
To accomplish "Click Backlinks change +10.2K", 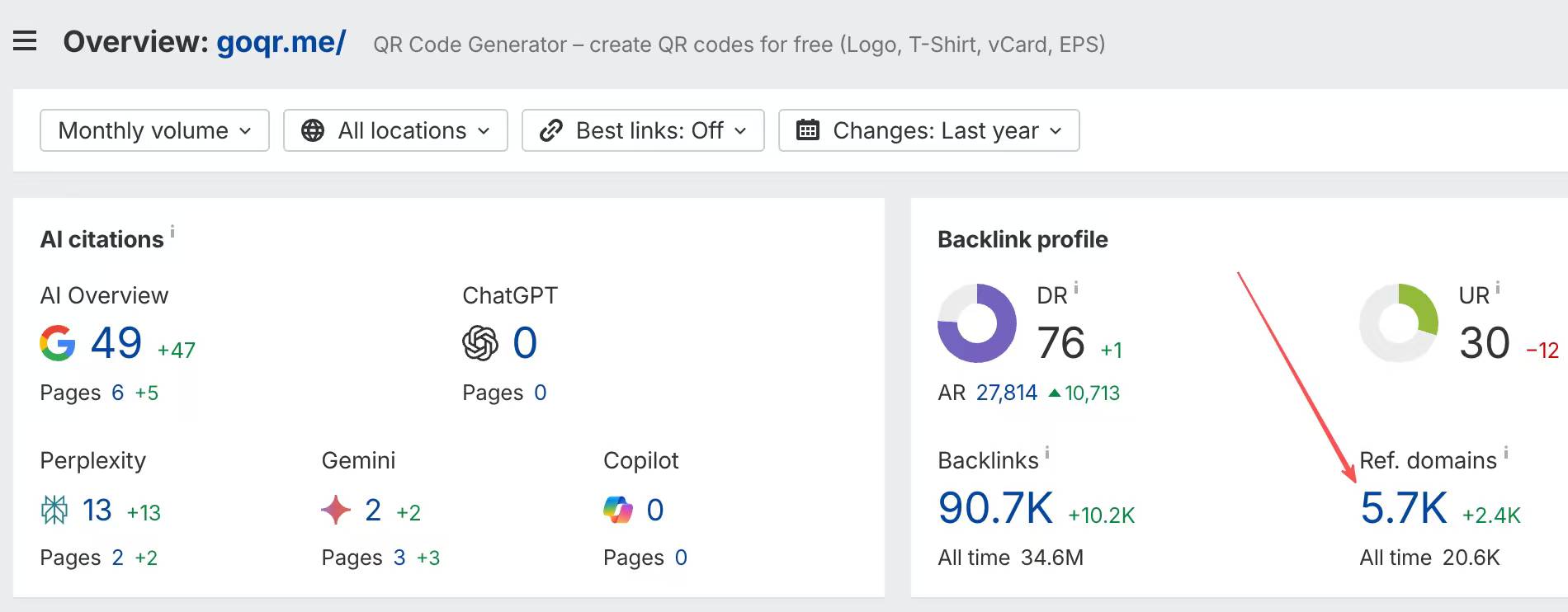I will point(1102,515).
